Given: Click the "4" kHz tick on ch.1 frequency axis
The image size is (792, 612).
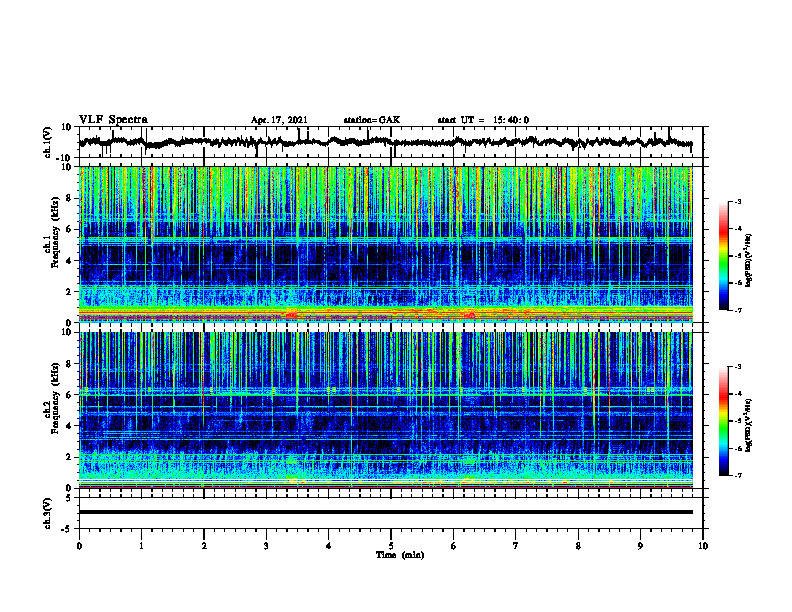Looking at the screenshot, I should [x=71, y=261].
